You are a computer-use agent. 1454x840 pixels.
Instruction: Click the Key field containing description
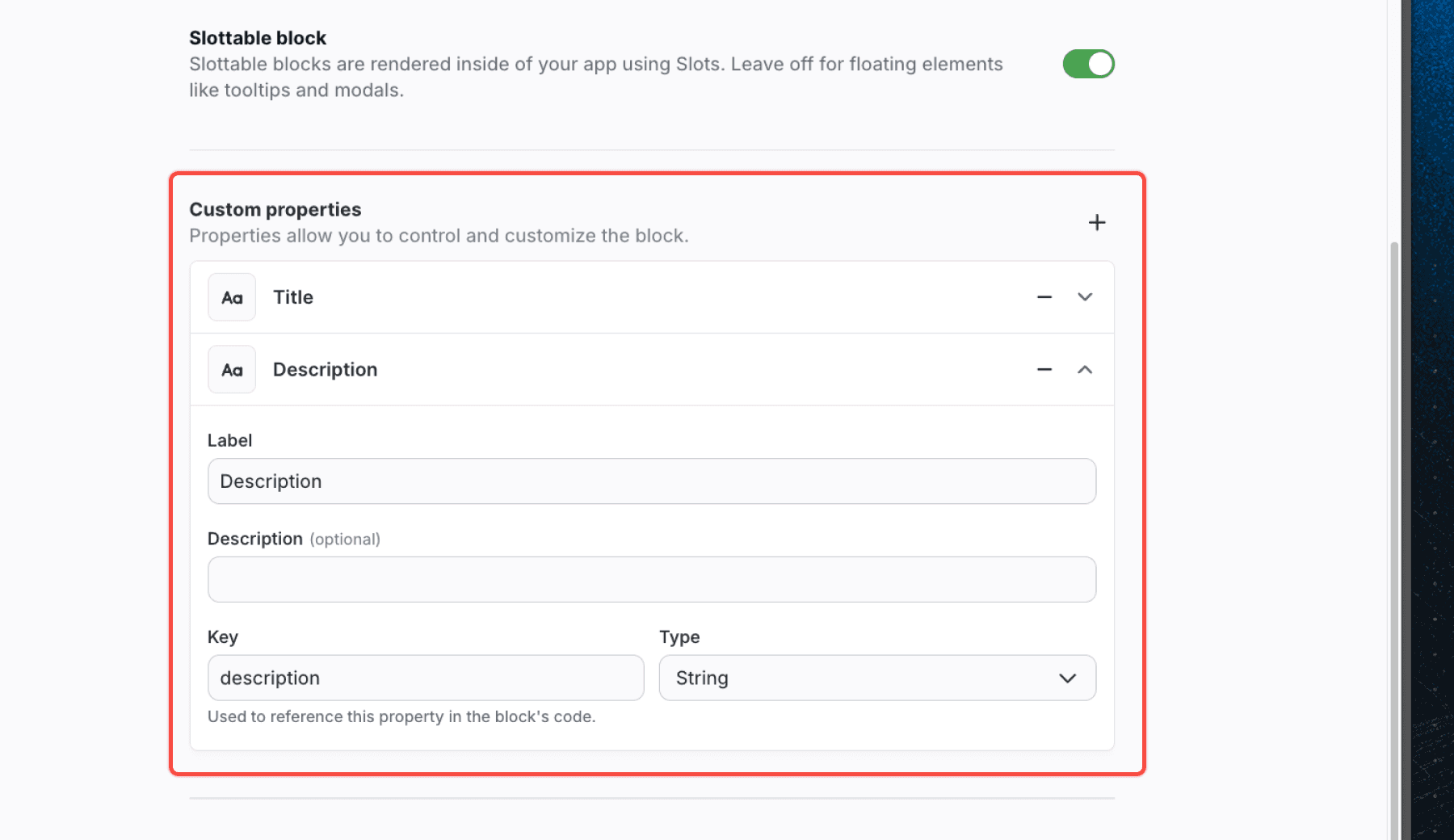[x=426, y=678]
